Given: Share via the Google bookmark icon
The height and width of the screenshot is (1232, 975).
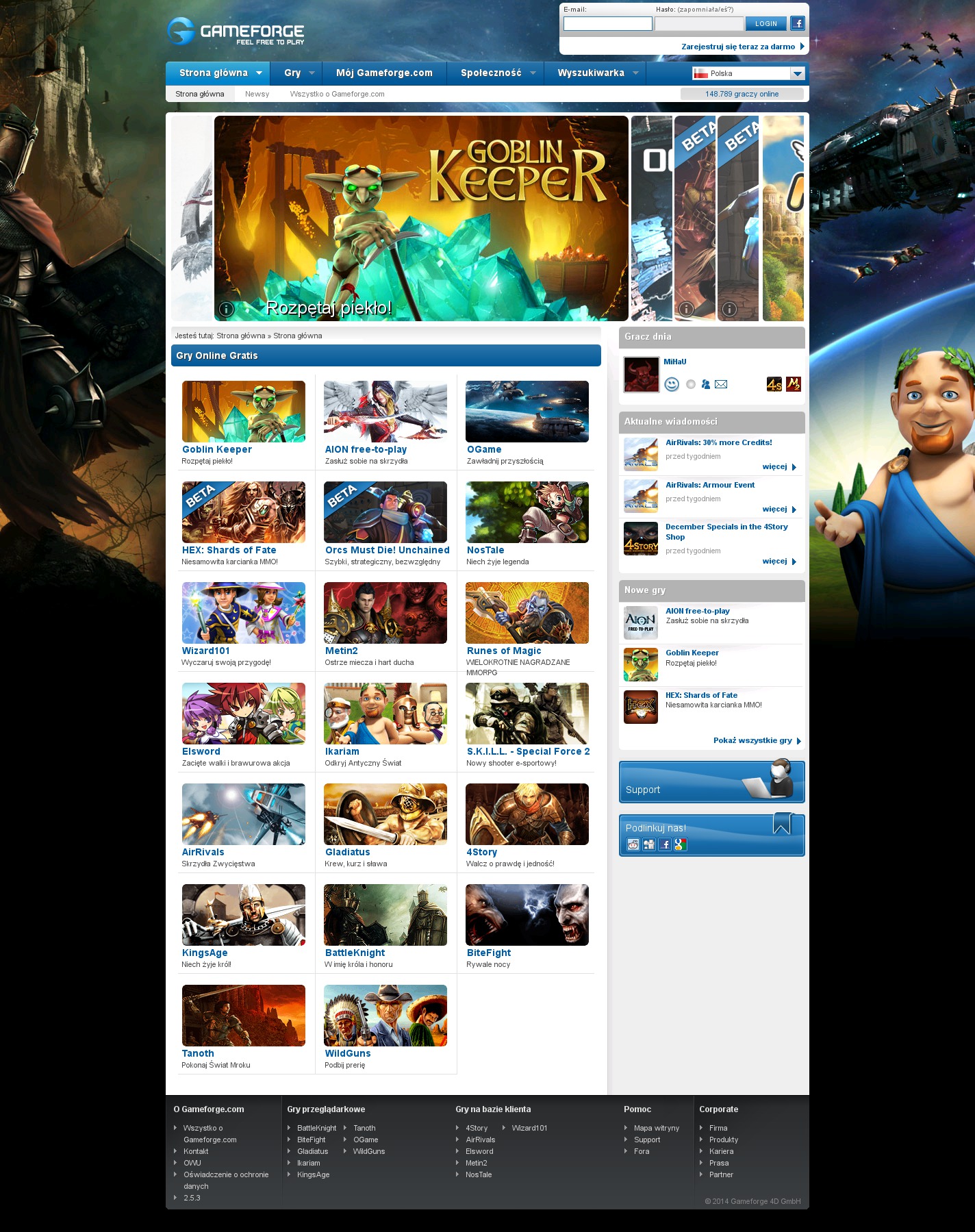Looking at the screenshot, I should (680, 844).
